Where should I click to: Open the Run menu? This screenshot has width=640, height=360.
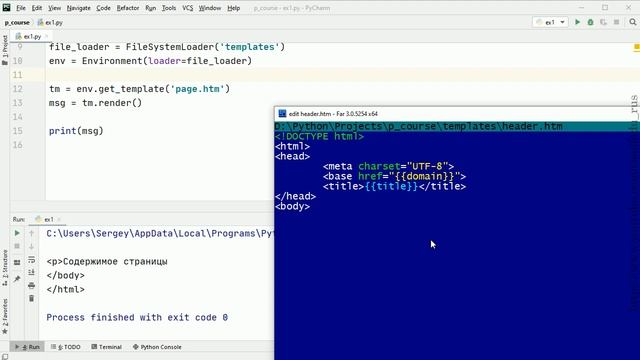point(151,8)
